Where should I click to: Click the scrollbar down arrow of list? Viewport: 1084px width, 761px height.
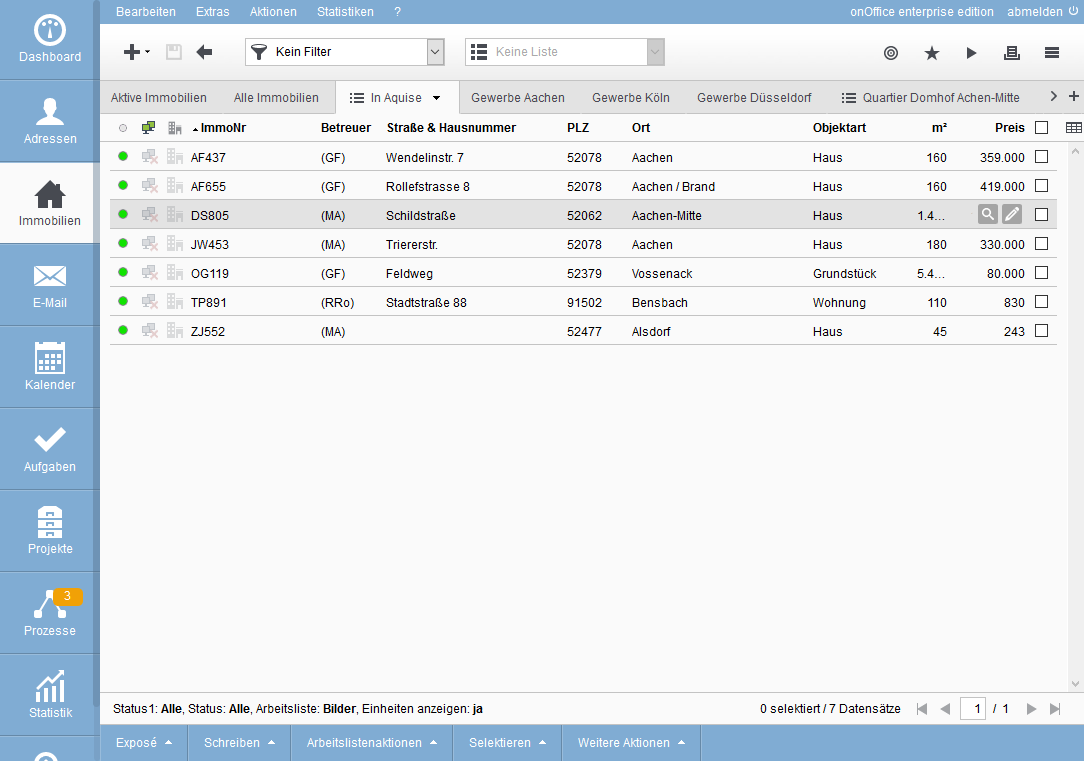pyautogui.click(x=1075, y=684)
